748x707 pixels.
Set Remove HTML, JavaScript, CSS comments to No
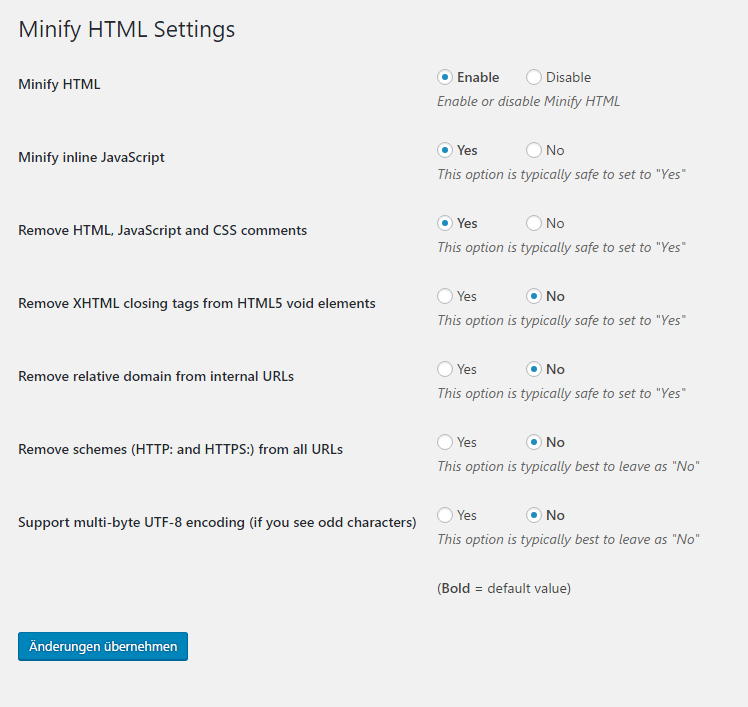pyautogui.click(x=533, y=223)
